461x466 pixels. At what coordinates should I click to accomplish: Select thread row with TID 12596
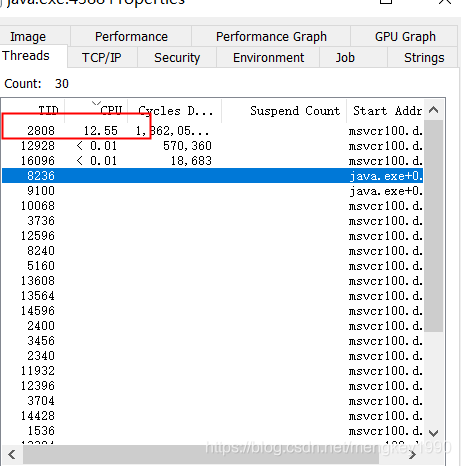[x=213, y=236]
